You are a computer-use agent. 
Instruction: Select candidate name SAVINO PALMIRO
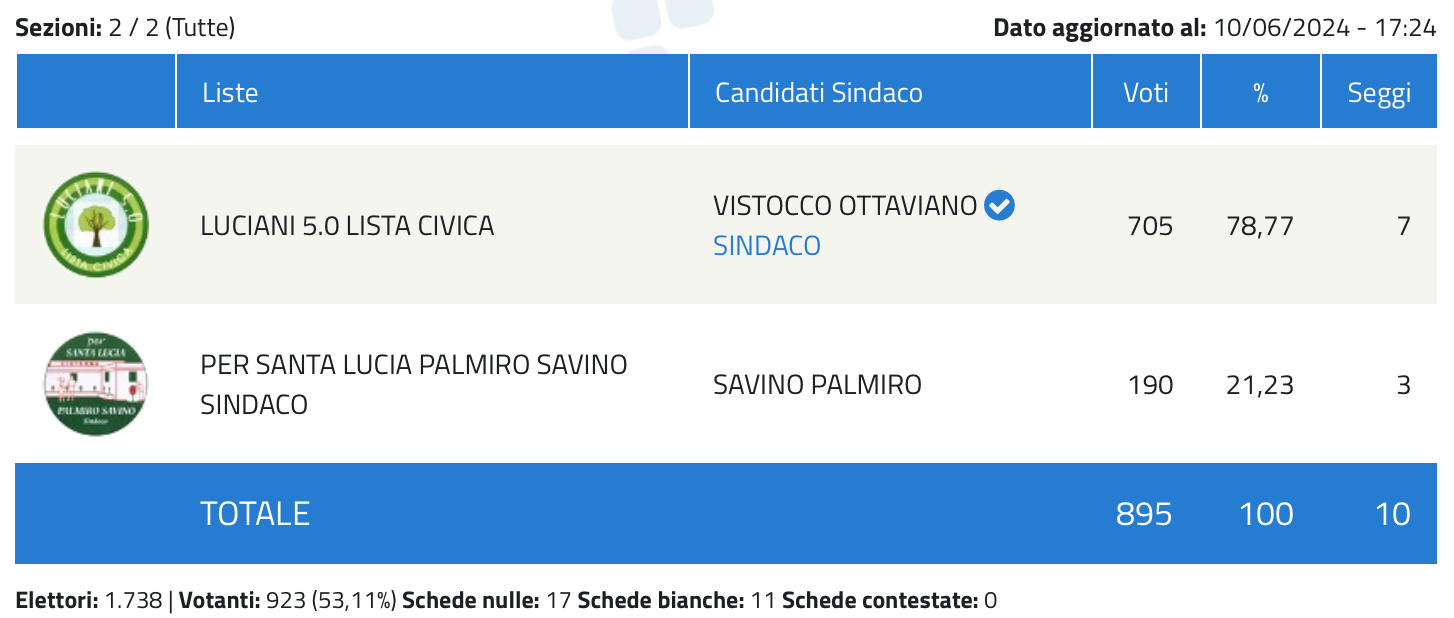click(x=817, y=385)
